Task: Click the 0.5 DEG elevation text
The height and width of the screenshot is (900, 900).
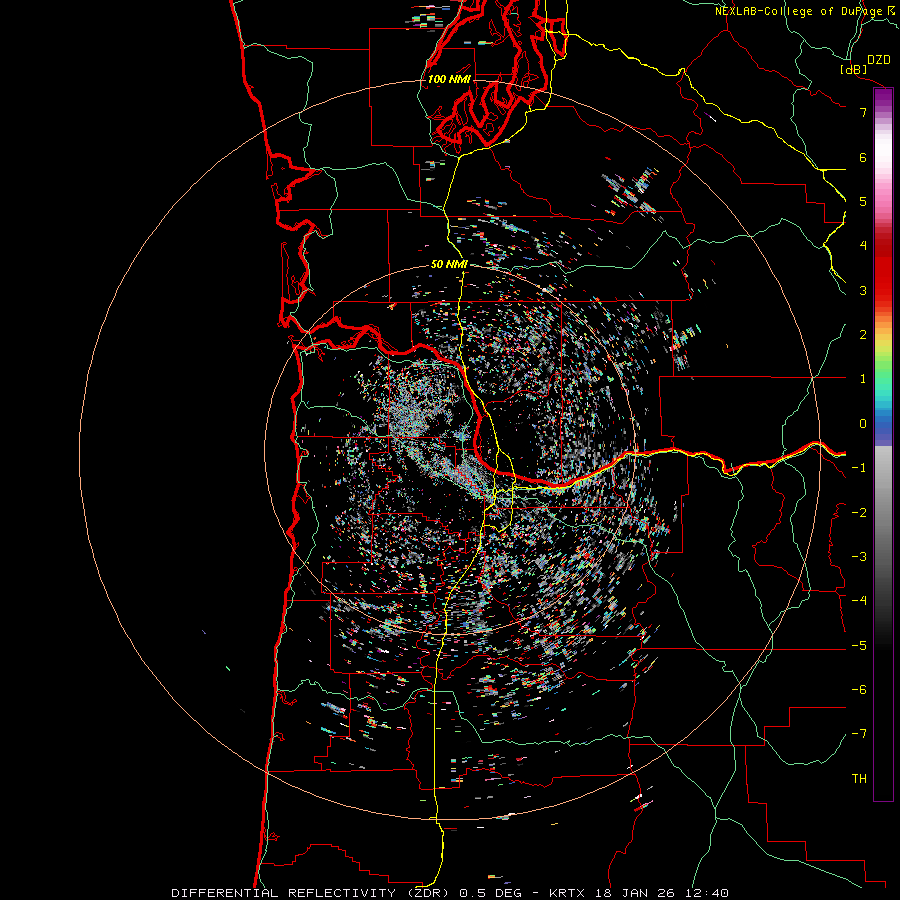Action: (x=491, y=893)
